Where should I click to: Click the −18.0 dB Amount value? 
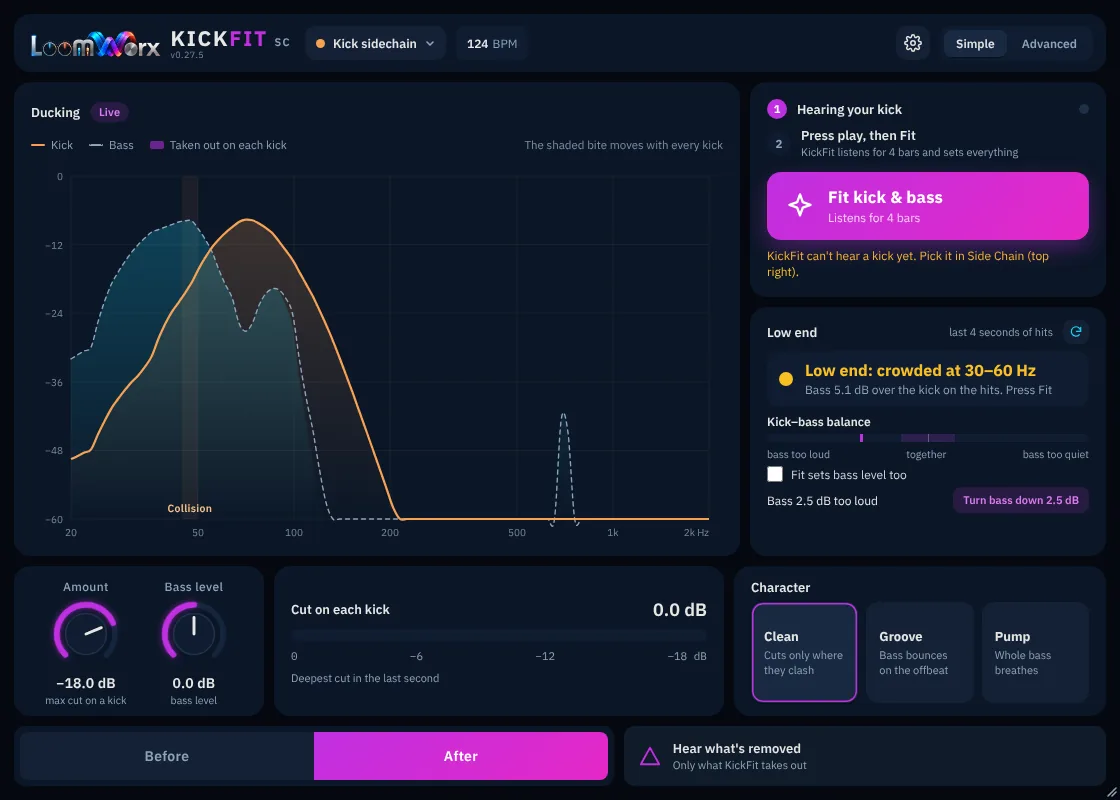point(86,683)
